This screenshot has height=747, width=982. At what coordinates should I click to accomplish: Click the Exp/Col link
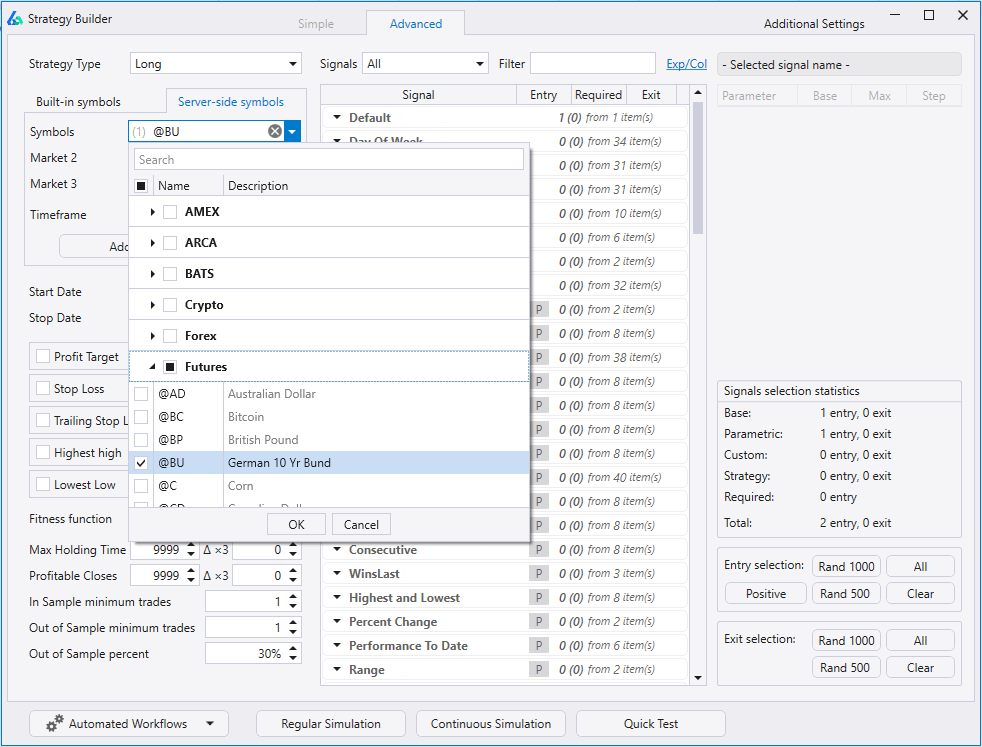[686, 64]
